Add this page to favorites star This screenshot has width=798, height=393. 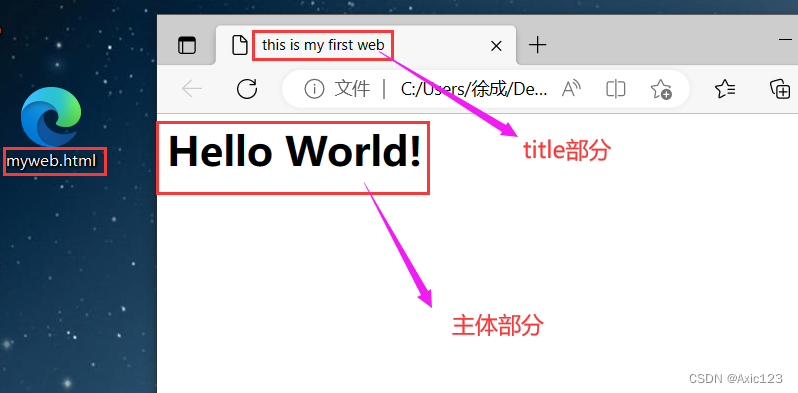661,89
